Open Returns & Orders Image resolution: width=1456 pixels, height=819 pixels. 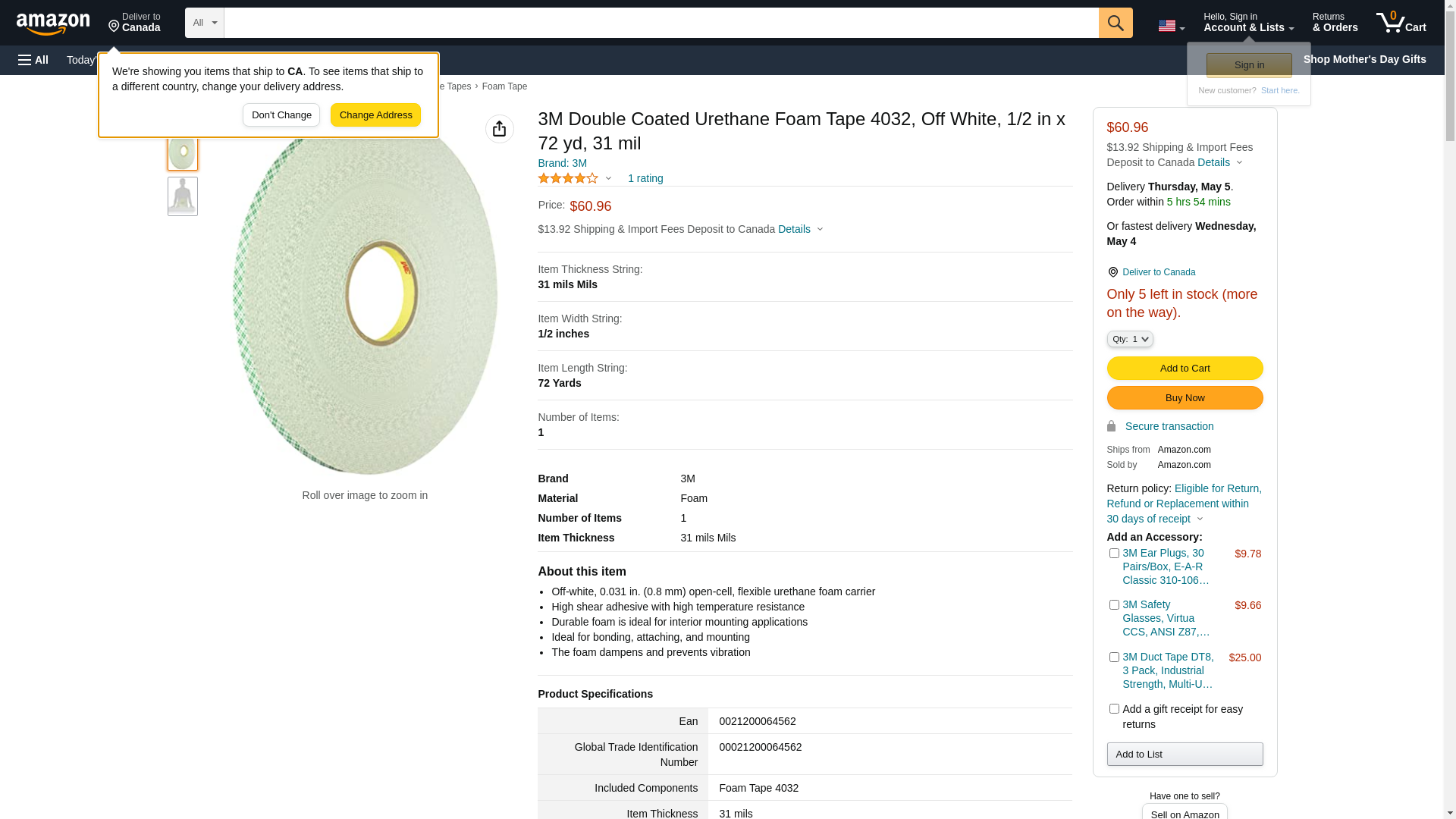click(1335, 23)
